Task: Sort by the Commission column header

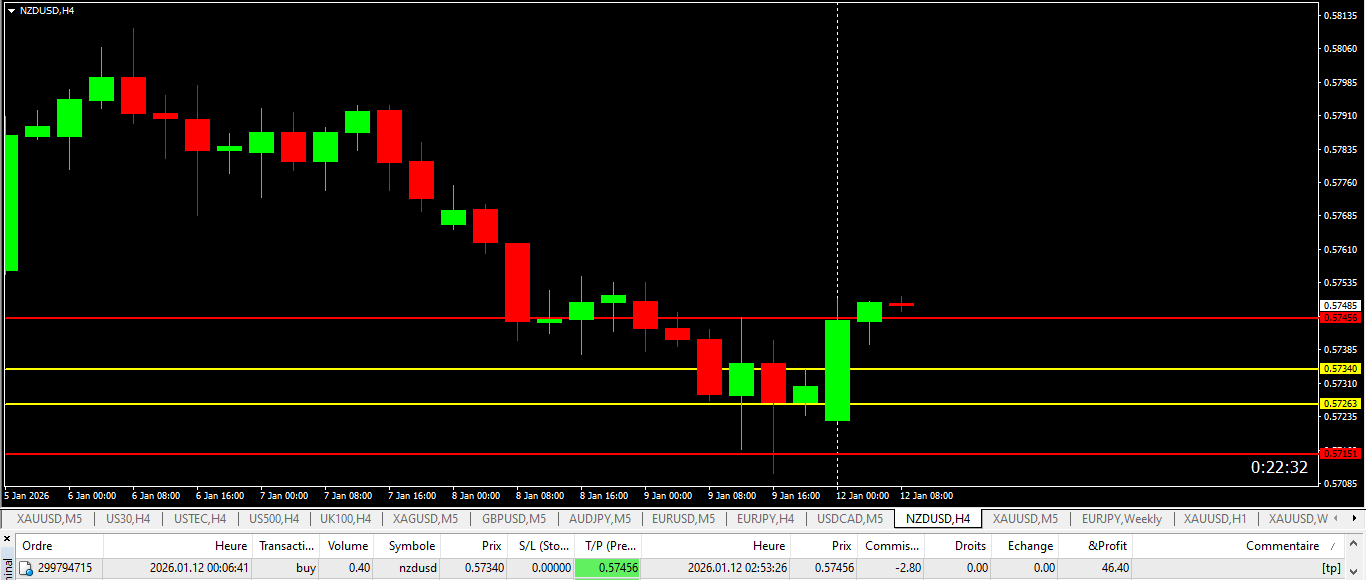Action: pyautogui.click(x=892, y=546)
